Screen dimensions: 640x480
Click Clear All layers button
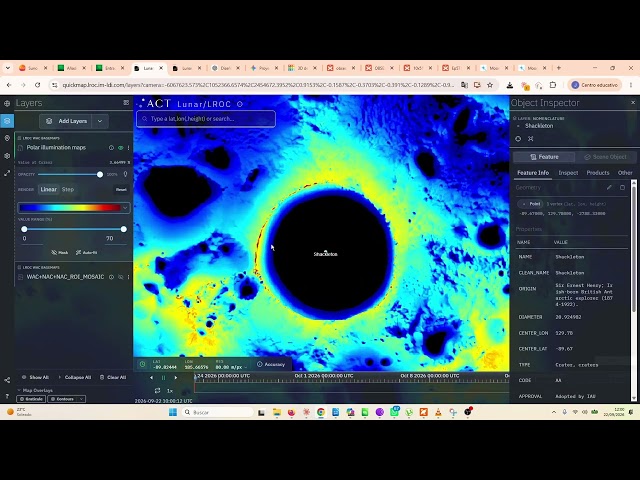(113, 377)
